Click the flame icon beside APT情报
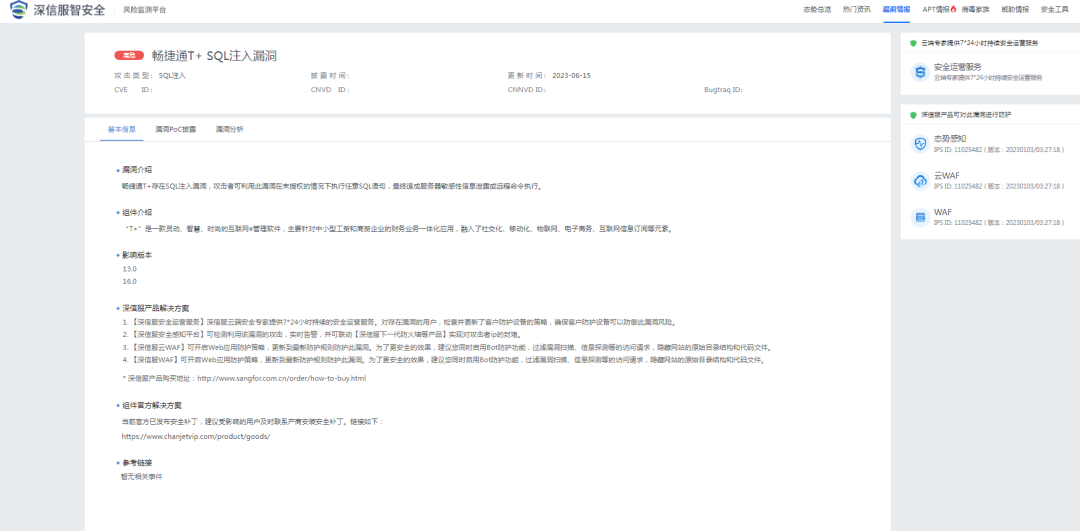Screen dimensions: 1080x531 pos(954,10)
